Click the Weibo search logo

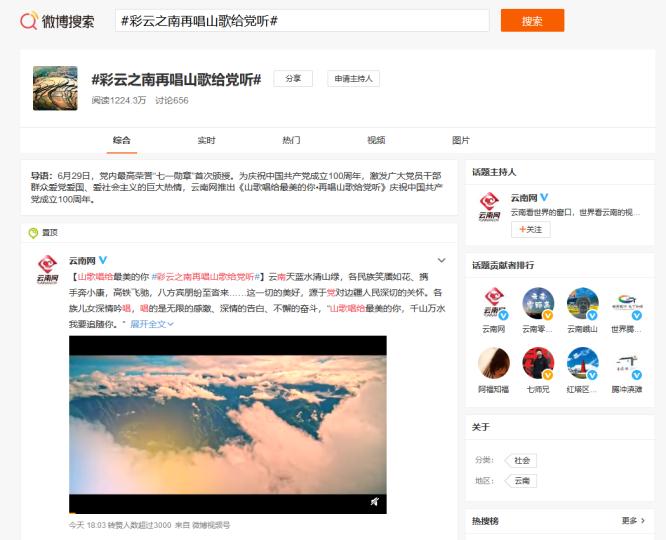tap(58, 21)
